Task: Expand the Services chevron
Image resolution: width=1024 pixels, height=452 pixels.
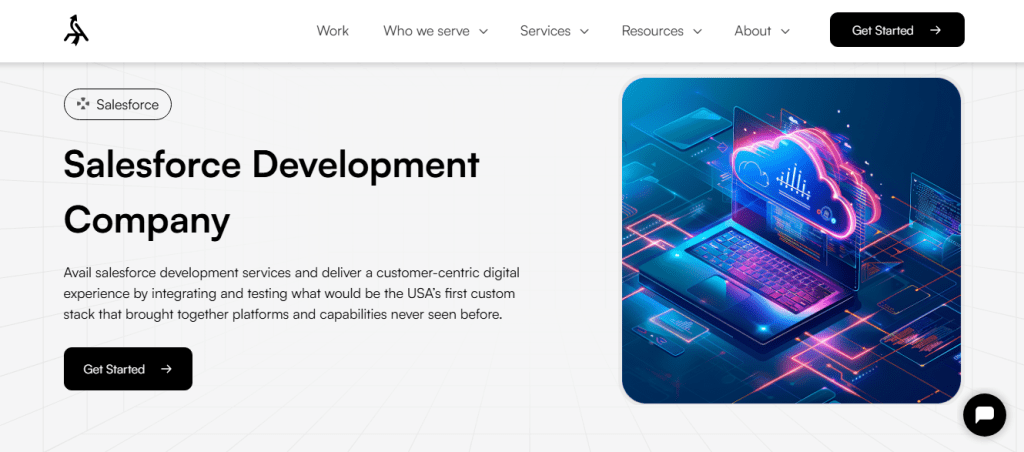Action: 584,31
